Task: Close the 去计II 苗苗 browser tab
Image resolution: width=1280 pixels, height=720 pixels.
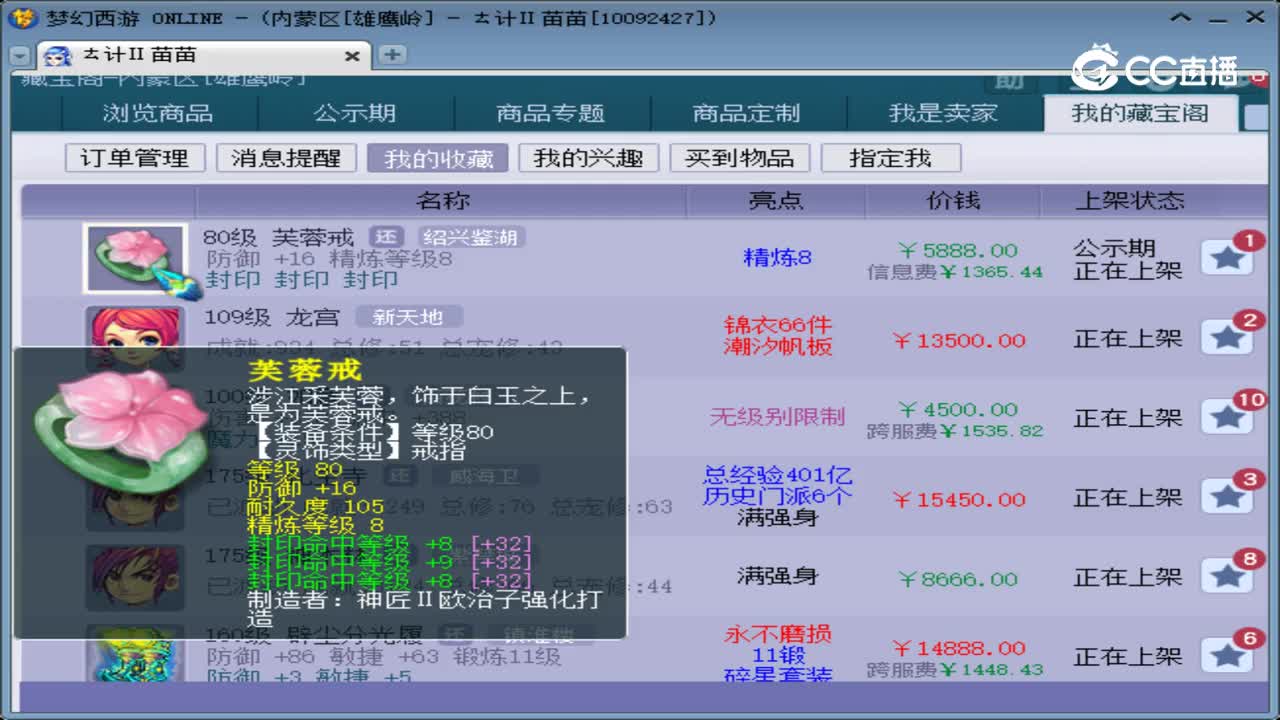Action: pyautogui.click(x=352, y=56)
